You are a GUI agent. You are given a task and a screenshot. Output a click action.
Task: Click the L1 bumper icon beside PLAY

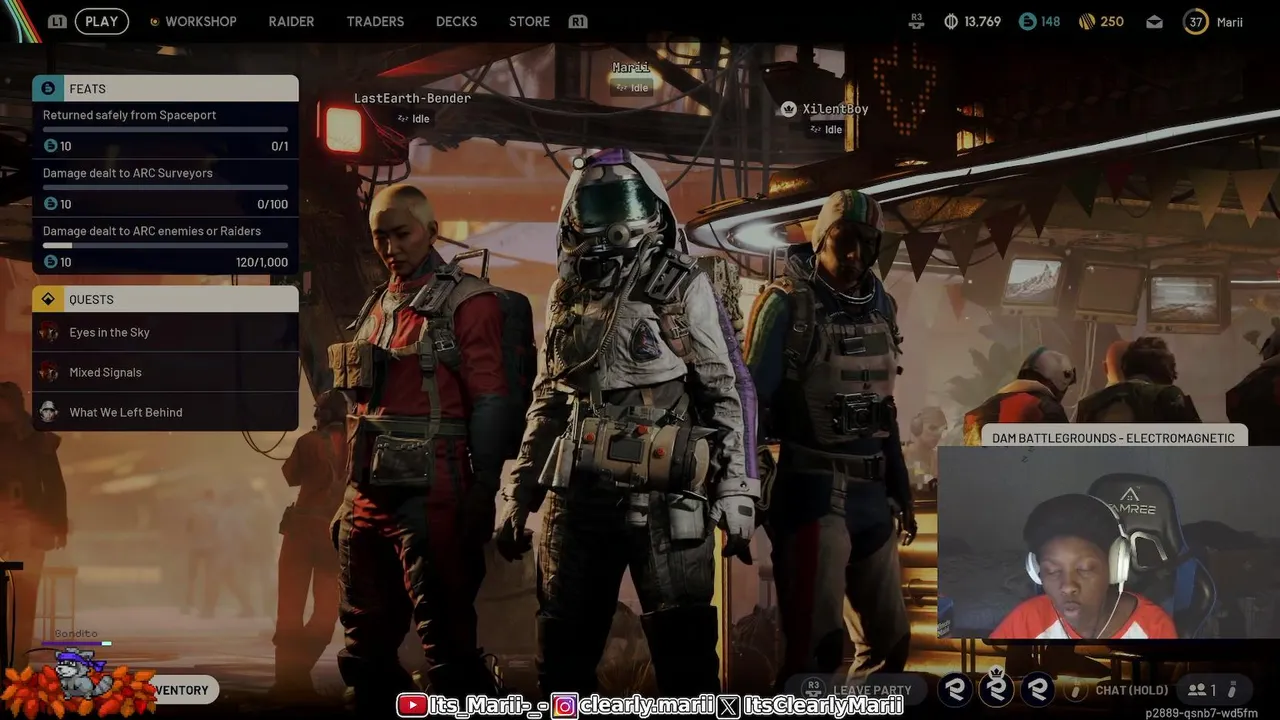coord(58,21)
